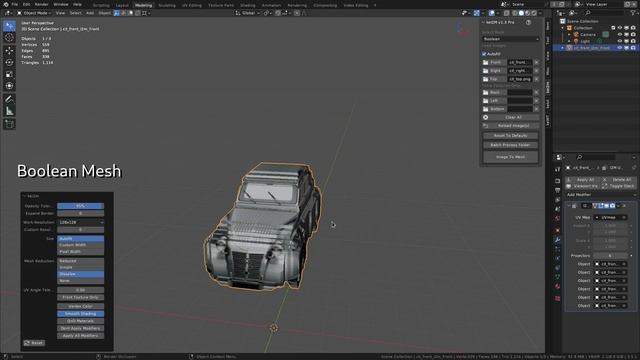Image resolution: width=640 pixels, height=360 pixels.
Task: Open the Global transform orientation dropdown
Action: [x=248, y=13]
